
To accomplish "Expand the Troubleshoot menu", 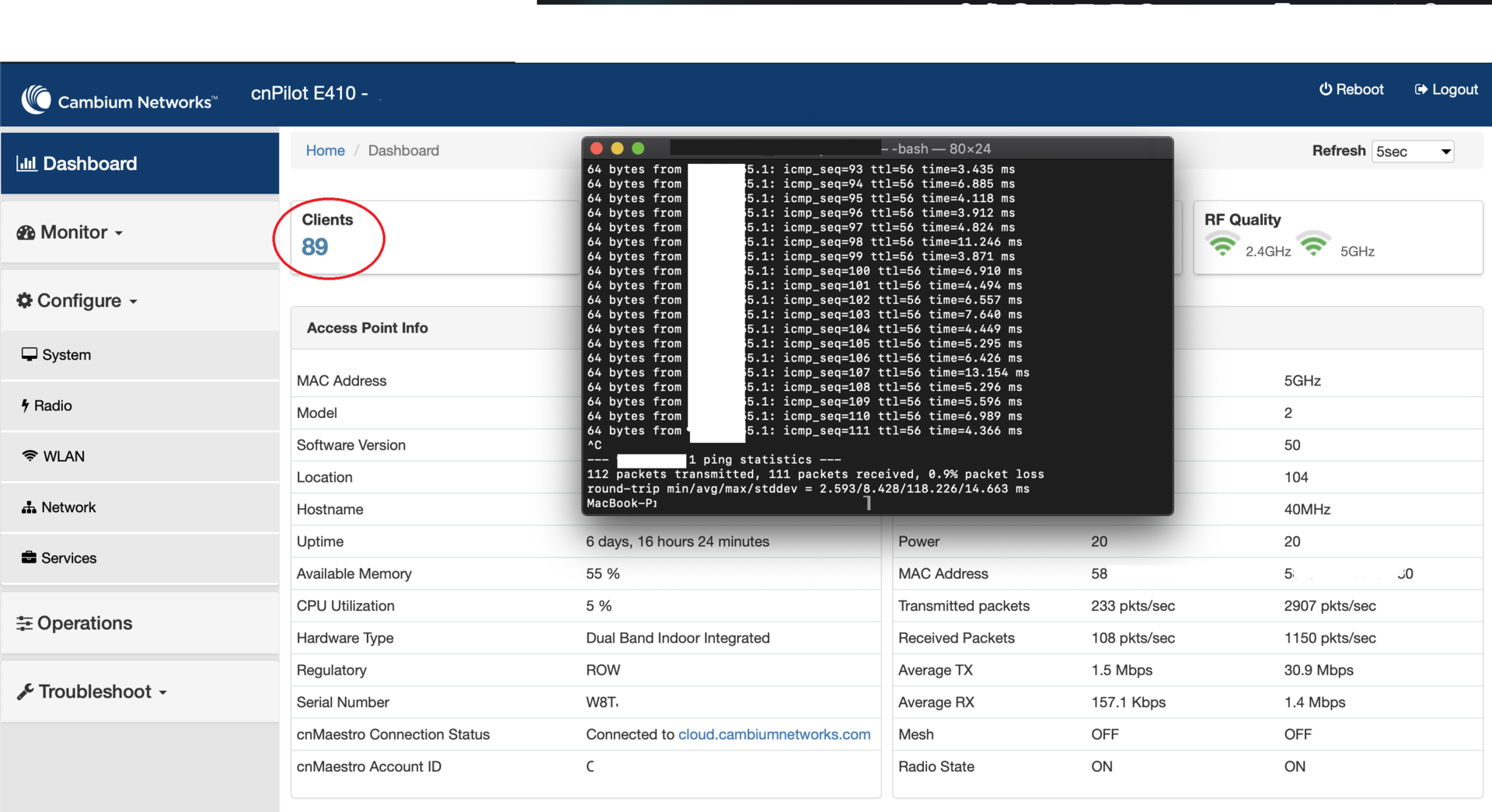I will (x=92, y=692).
